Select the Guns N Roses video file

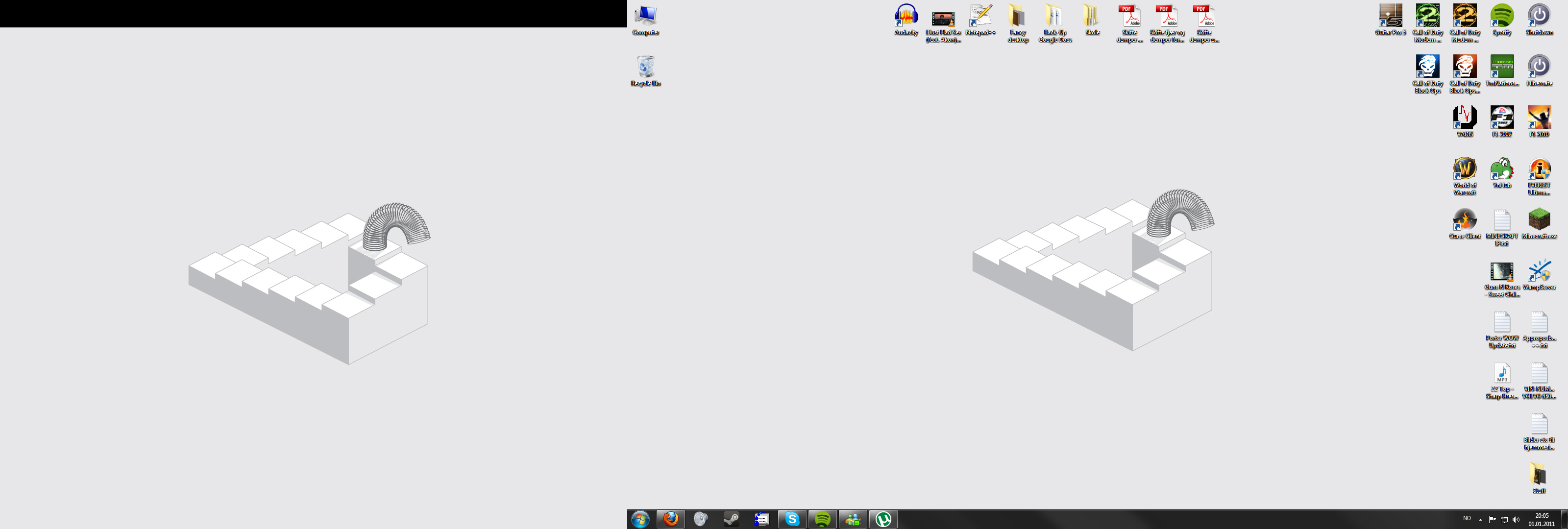1502,279
